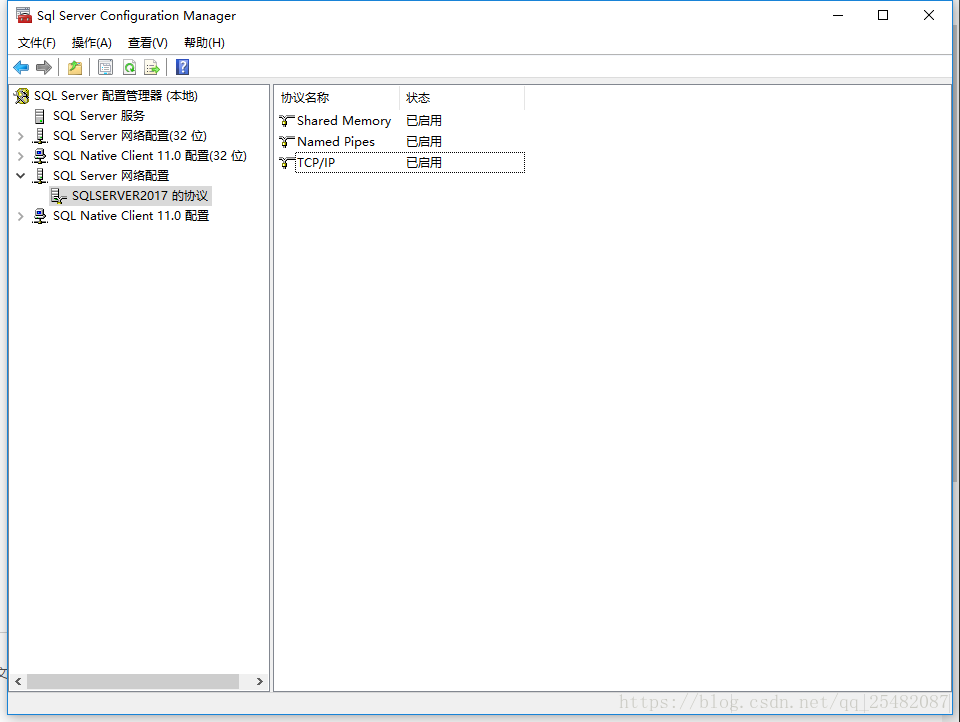Image resolution: width=960 pixels, height=722 pixels.
Task: Open the Properties toolbar icon
Action: point(105,67)
